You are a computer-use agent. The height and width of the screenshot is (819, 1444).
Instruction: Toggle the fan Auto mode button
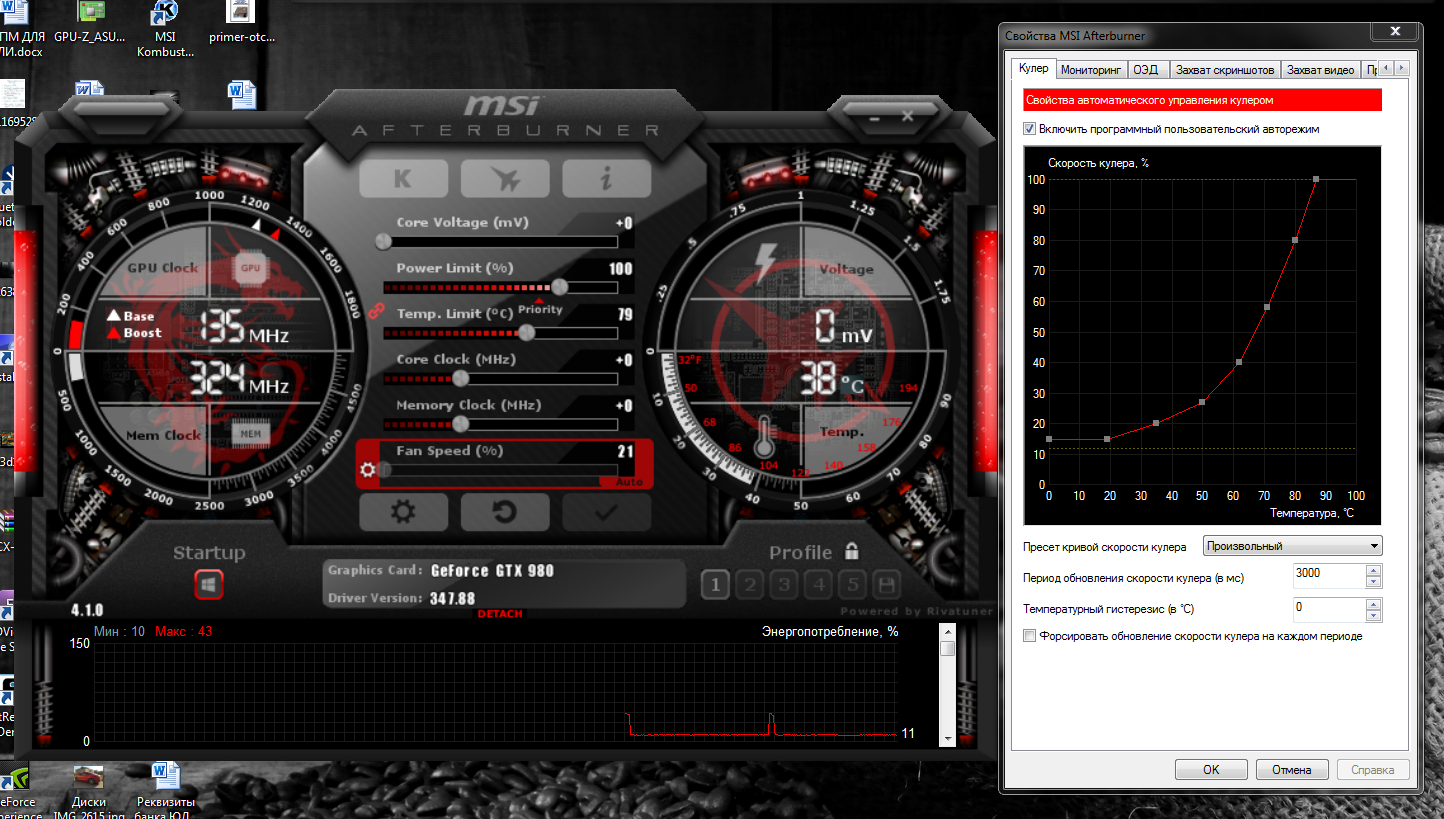[629, 482]
